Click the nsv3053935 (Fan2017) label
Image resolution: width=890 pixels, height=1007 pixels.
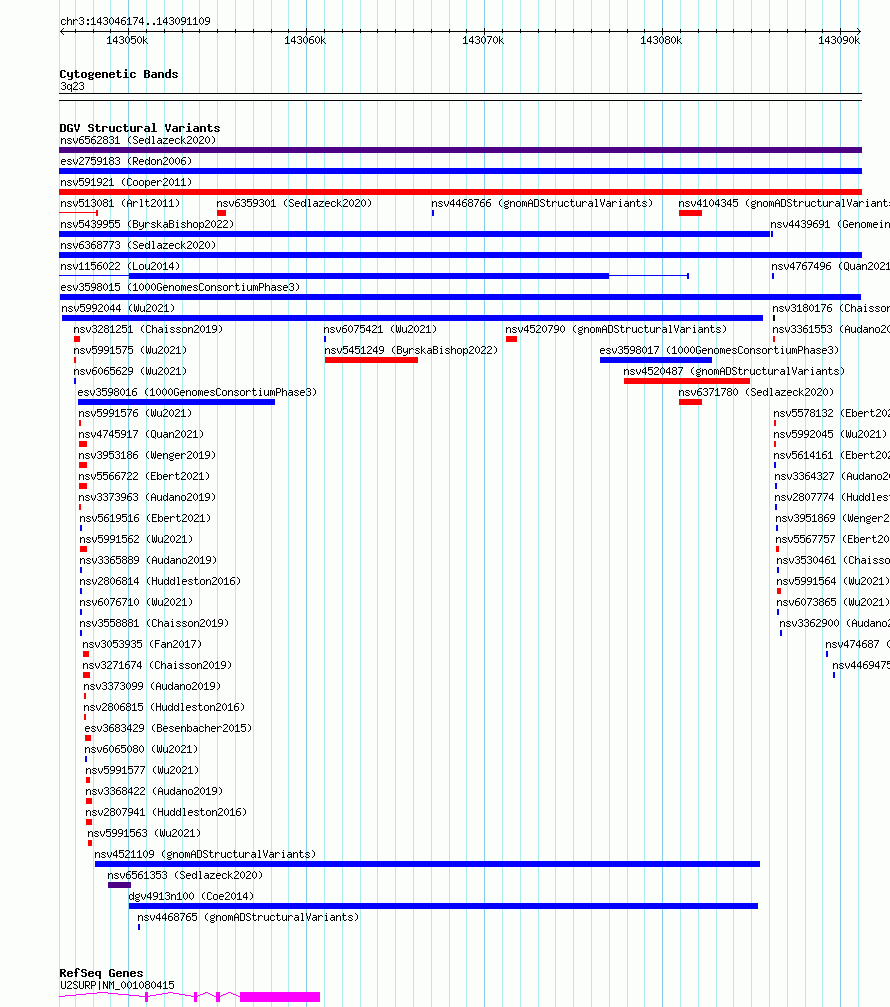pos(142,644)
